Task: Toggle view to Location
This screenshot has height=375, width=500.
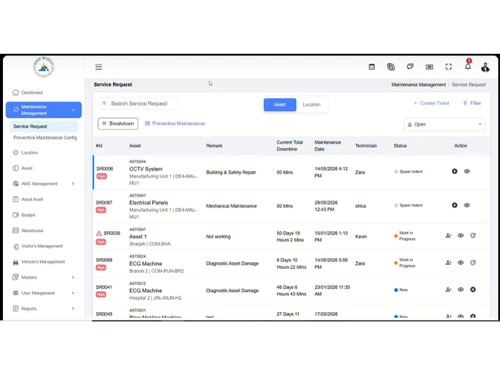Action: [312, 105]
